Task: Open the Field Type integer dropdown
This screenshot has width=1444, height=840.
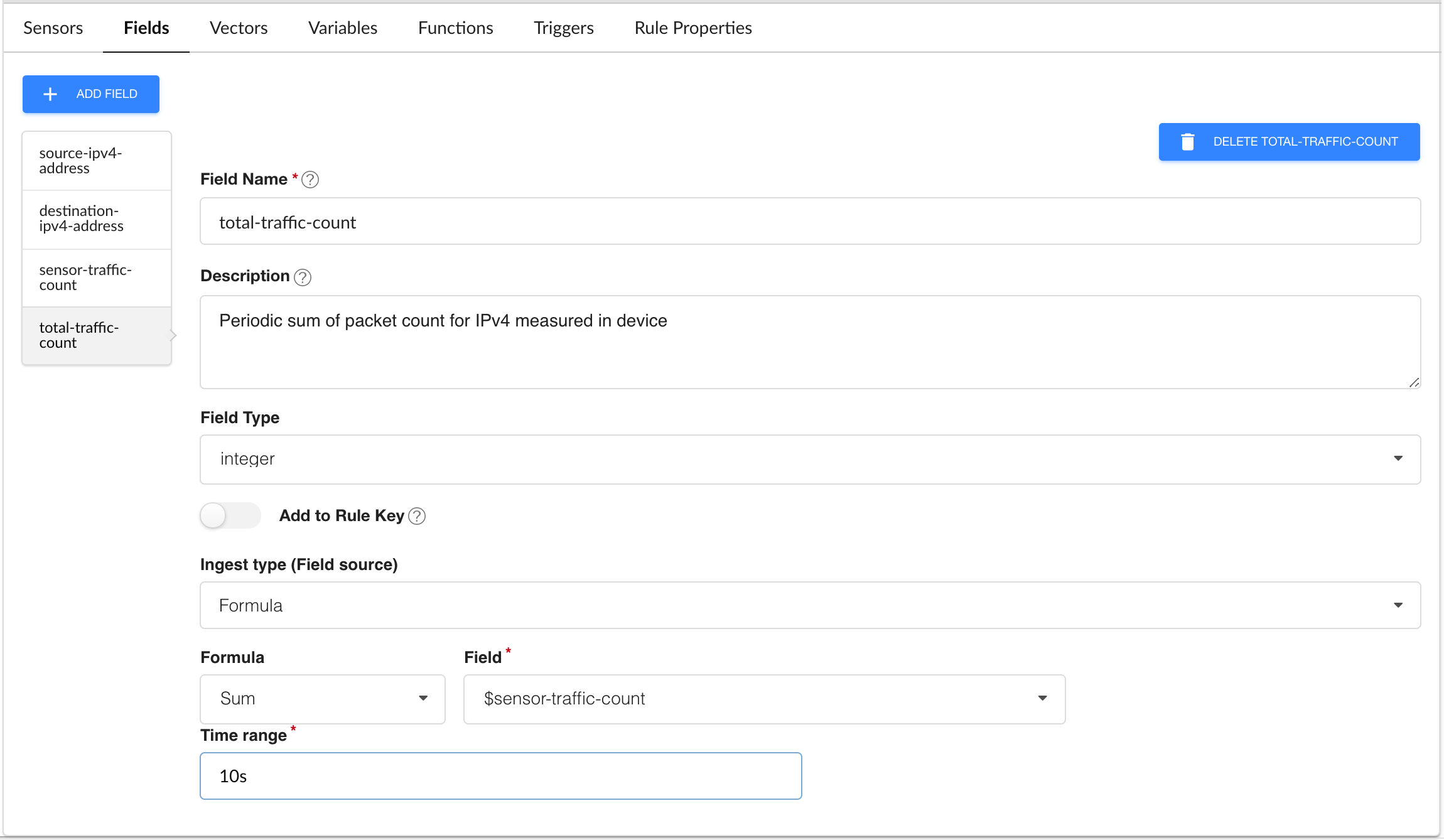Action: pyautogui.click(x=810, y=459)
